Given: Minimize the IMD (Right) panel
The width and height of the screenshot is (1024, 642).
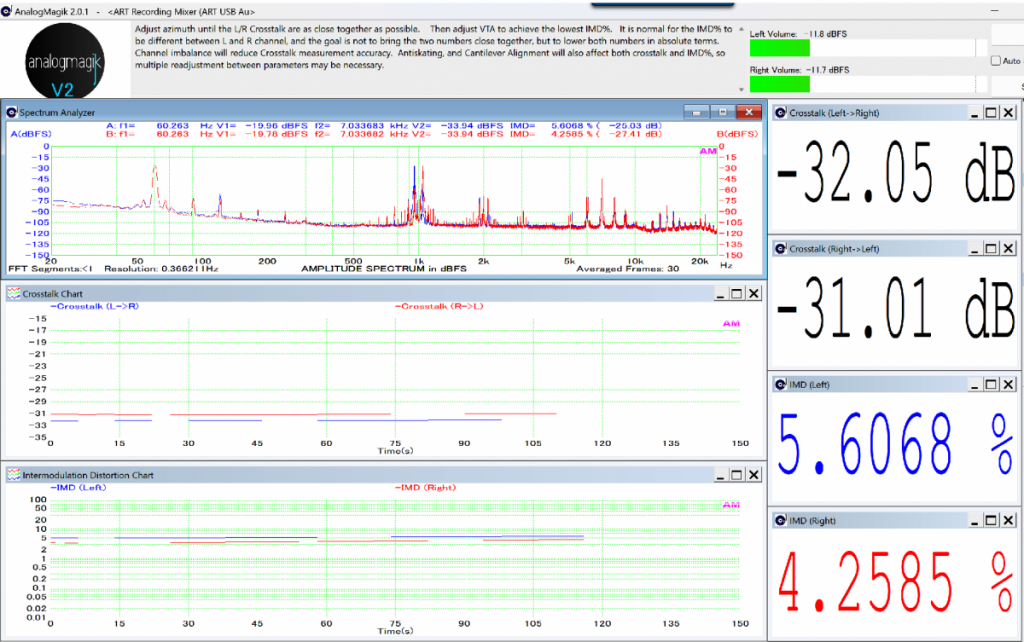Looking at the screenshot, I should click(974, 521).
